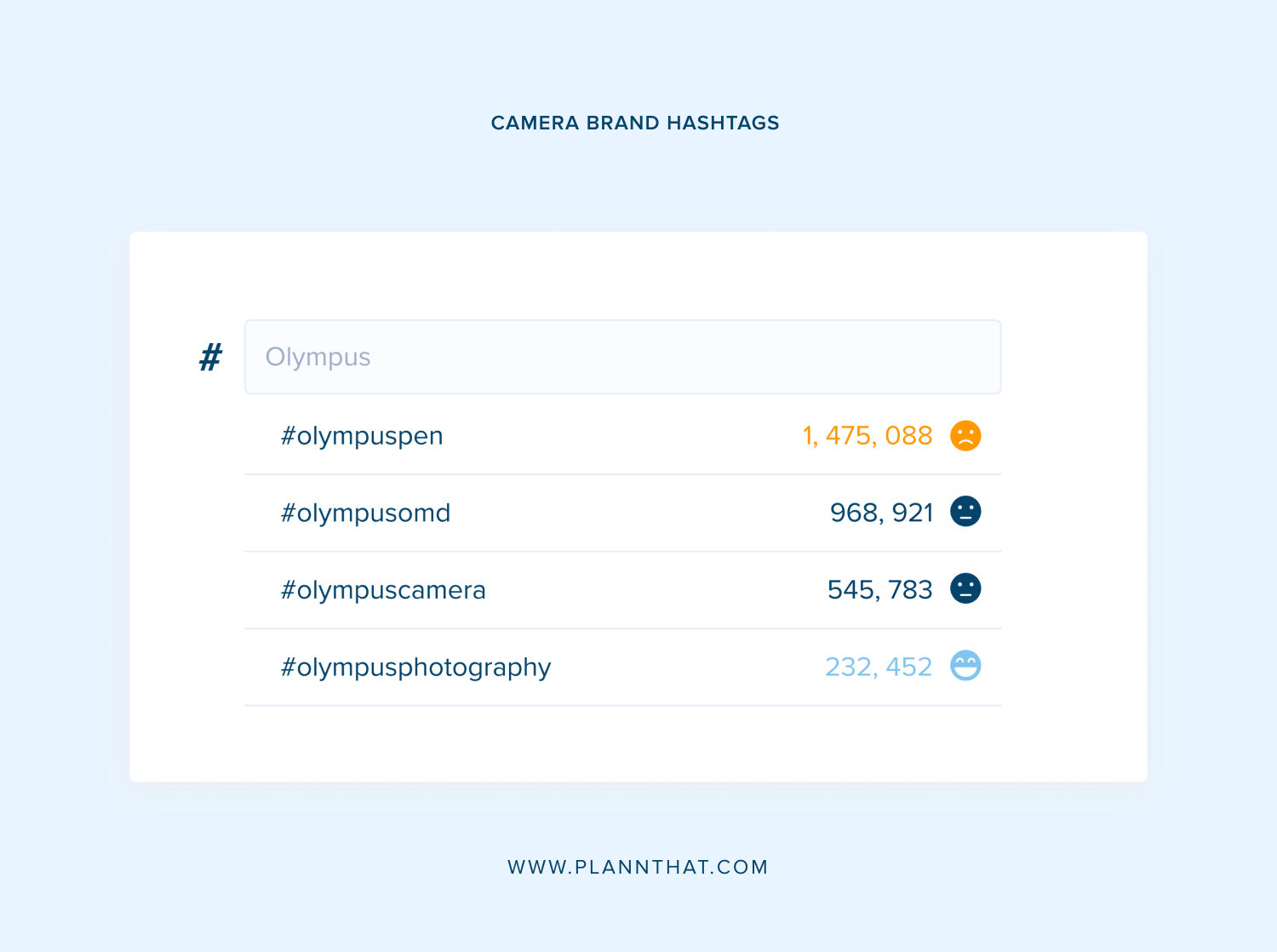1277x952 pixels.
Task: Click the CAMERA BRAND HASHTAGS heading
Action: point(636,123)
